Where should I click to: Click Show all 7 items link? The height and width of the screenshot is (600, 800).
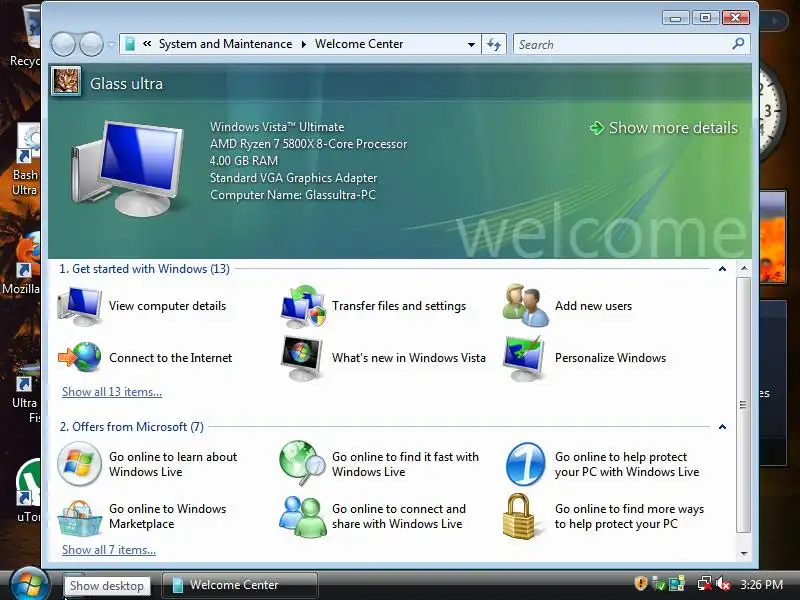click(109, 550)
